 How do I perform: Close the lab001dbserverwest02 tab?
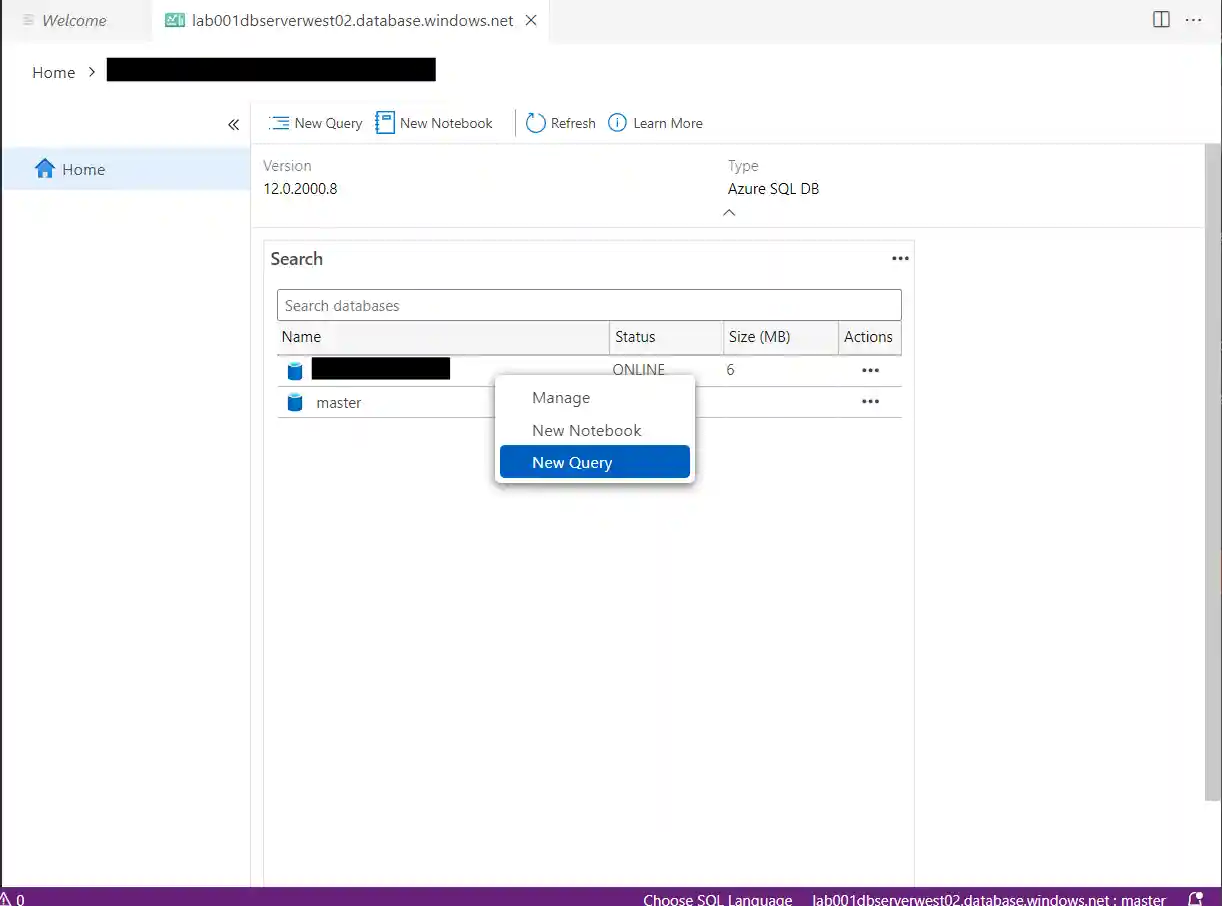tap(531, 20)
